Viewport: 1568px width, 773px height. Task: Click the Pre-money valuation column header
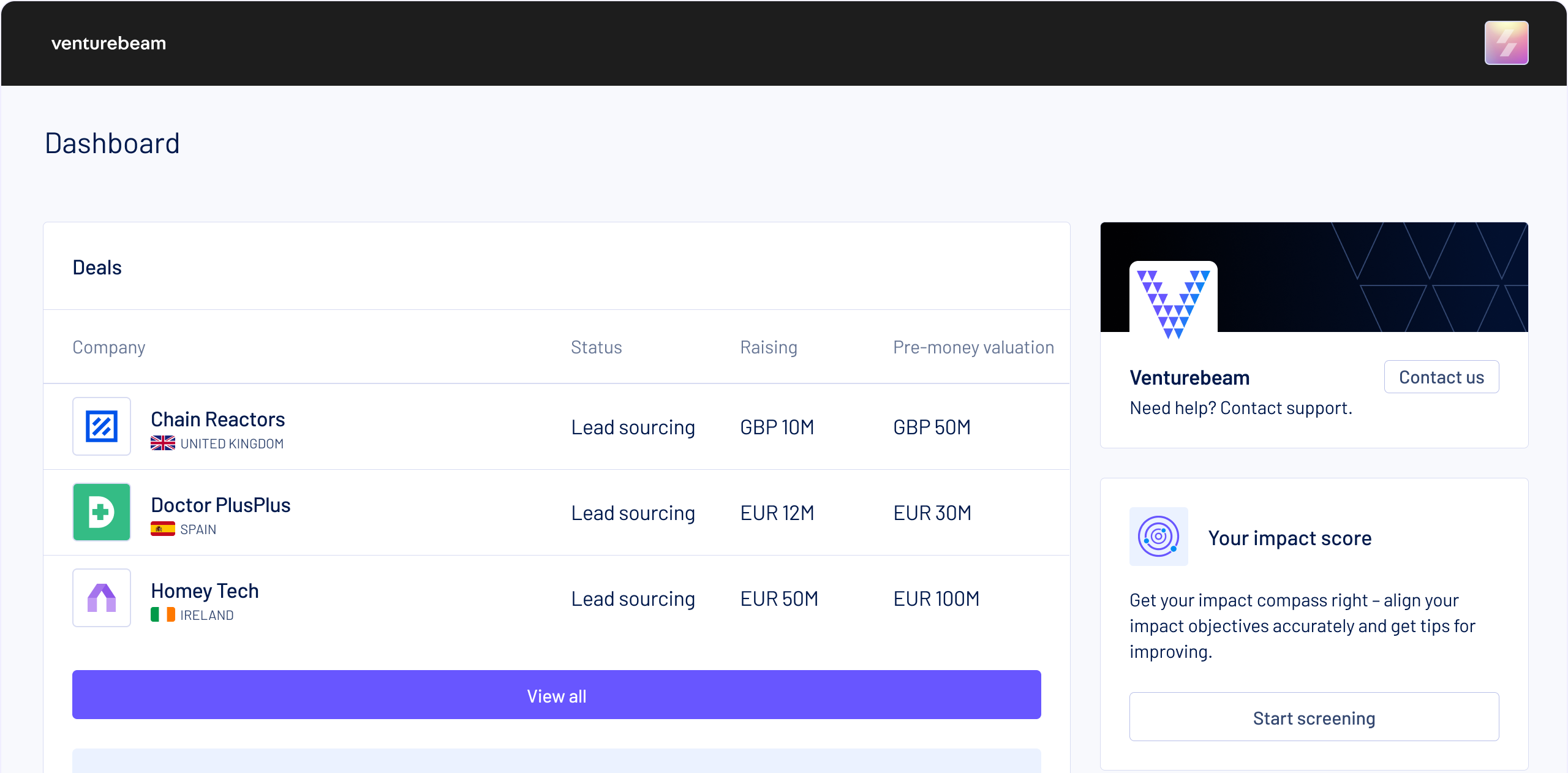(x=973, y=347)
